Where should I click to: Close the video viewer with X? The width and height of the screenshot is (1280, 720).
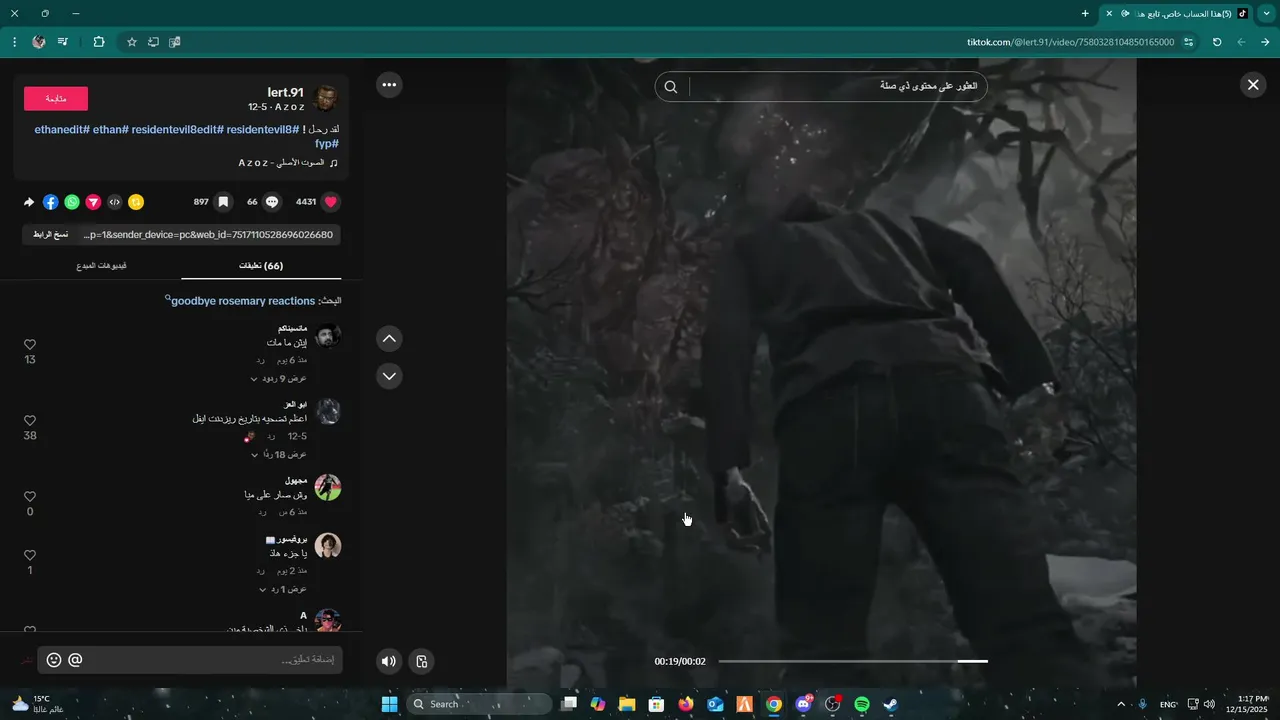(x=1253, y=85)
